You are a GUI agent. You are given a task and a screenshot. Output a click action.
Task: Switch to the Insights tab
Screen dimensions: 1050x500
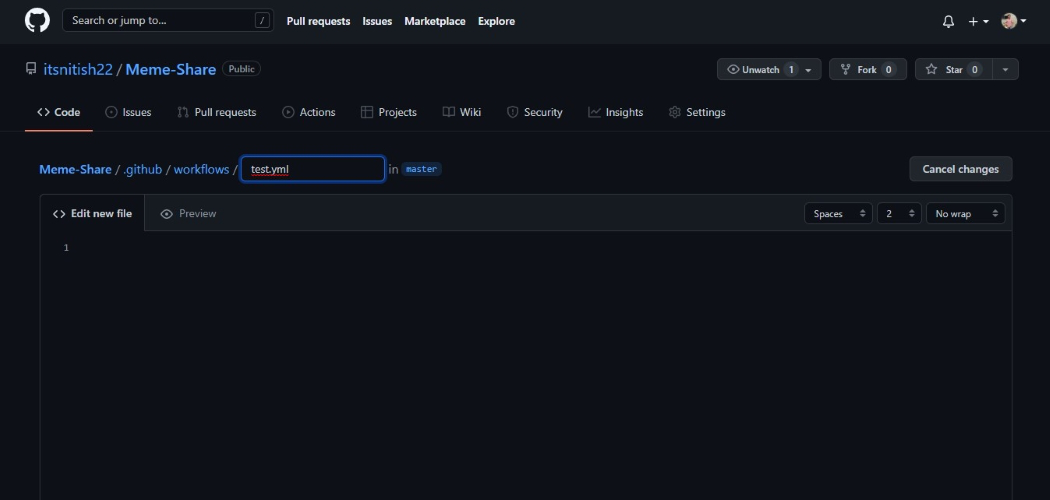click(x=615, y=112)
